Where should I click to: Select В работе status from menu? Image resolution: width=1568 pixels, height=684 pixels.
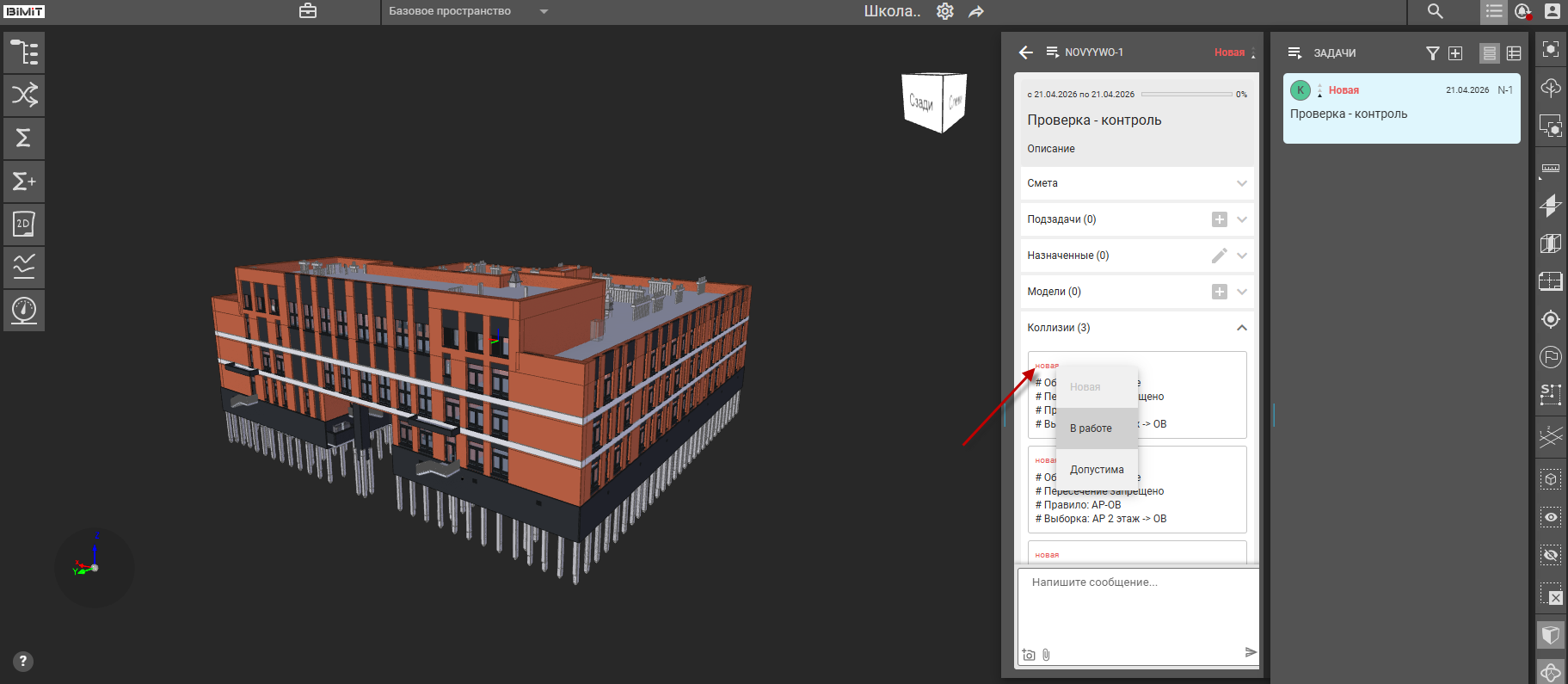point(1091,428)
